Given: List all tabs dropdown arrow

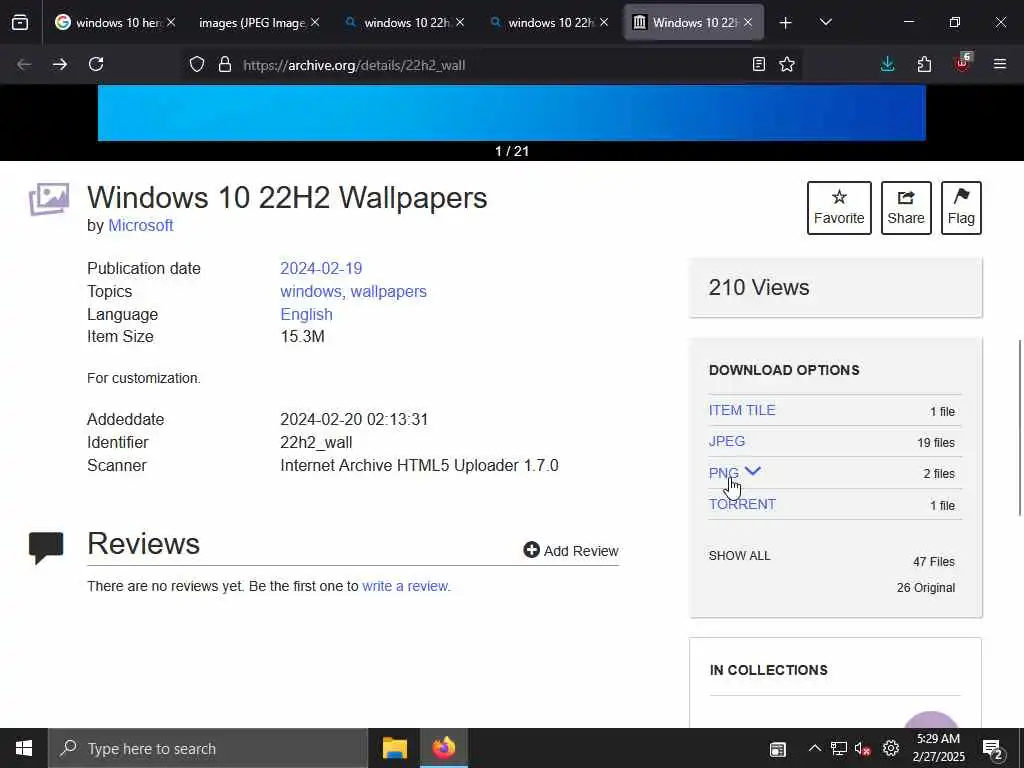Looking at the screenshot, I should click(825, 22).
